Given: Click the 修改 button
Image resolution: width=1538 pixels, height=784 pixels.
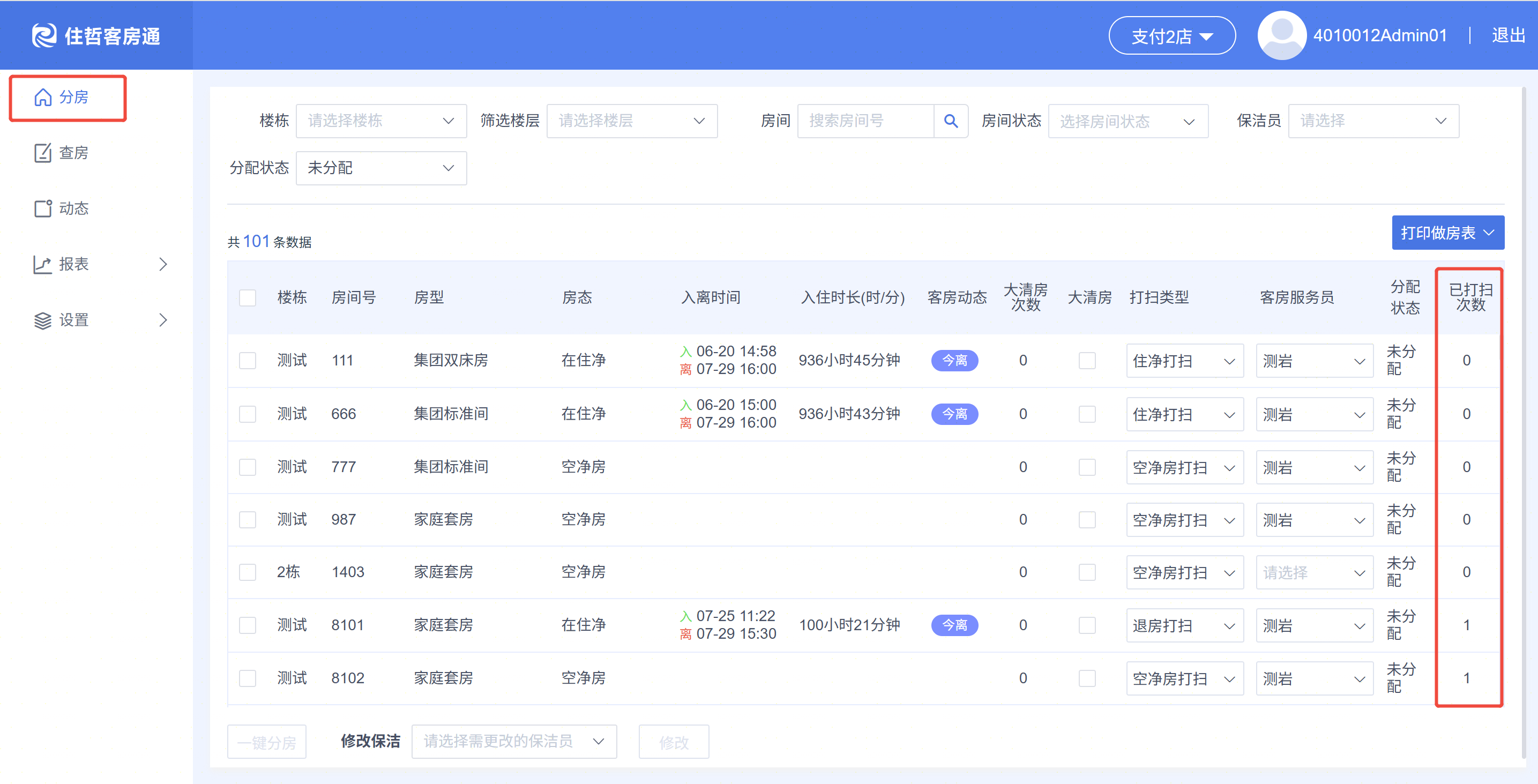Looking at the screenshot, I should tap(674, 742).
